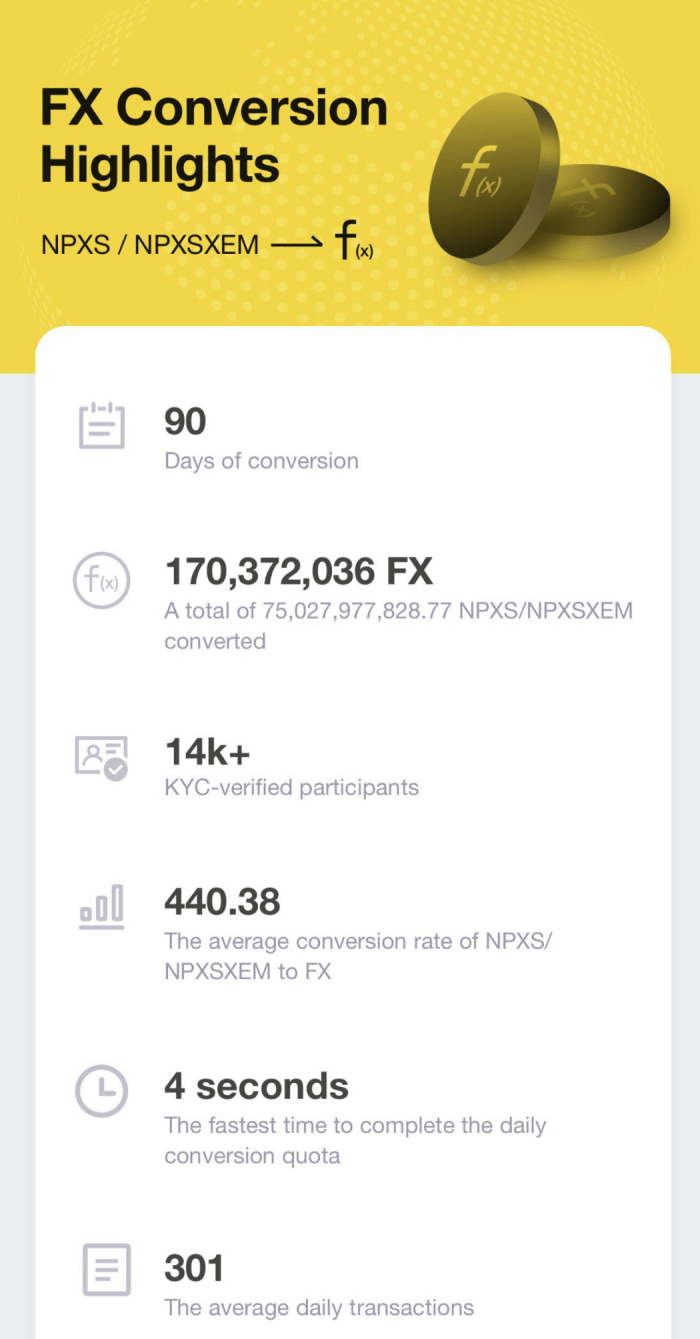Click the black f(x) symbol after the arrow
This screenshot has width=700, height=1339.
pyautogui.click(x=354, y=243)
